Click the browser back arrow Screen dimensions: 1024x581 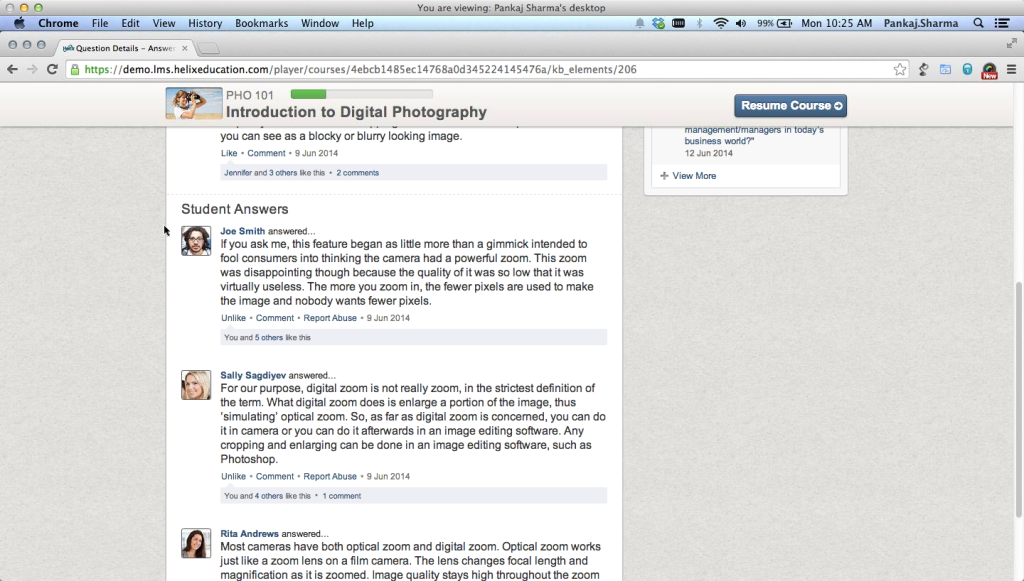click(12, 69)
